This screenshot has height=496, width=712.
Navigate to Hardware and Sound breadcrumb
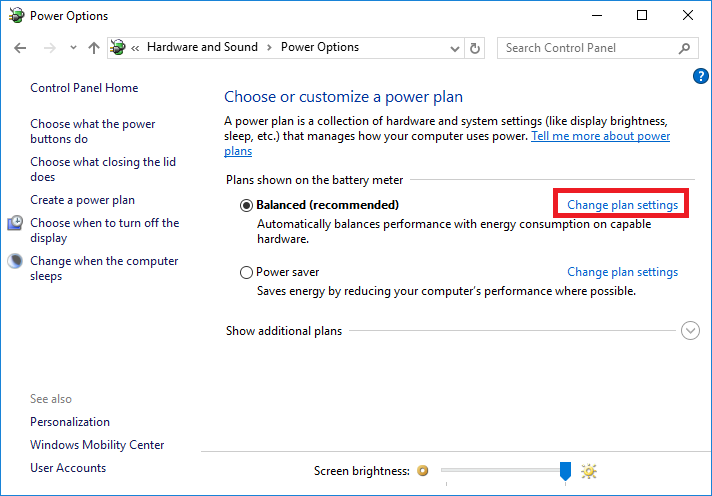[202, 47]
